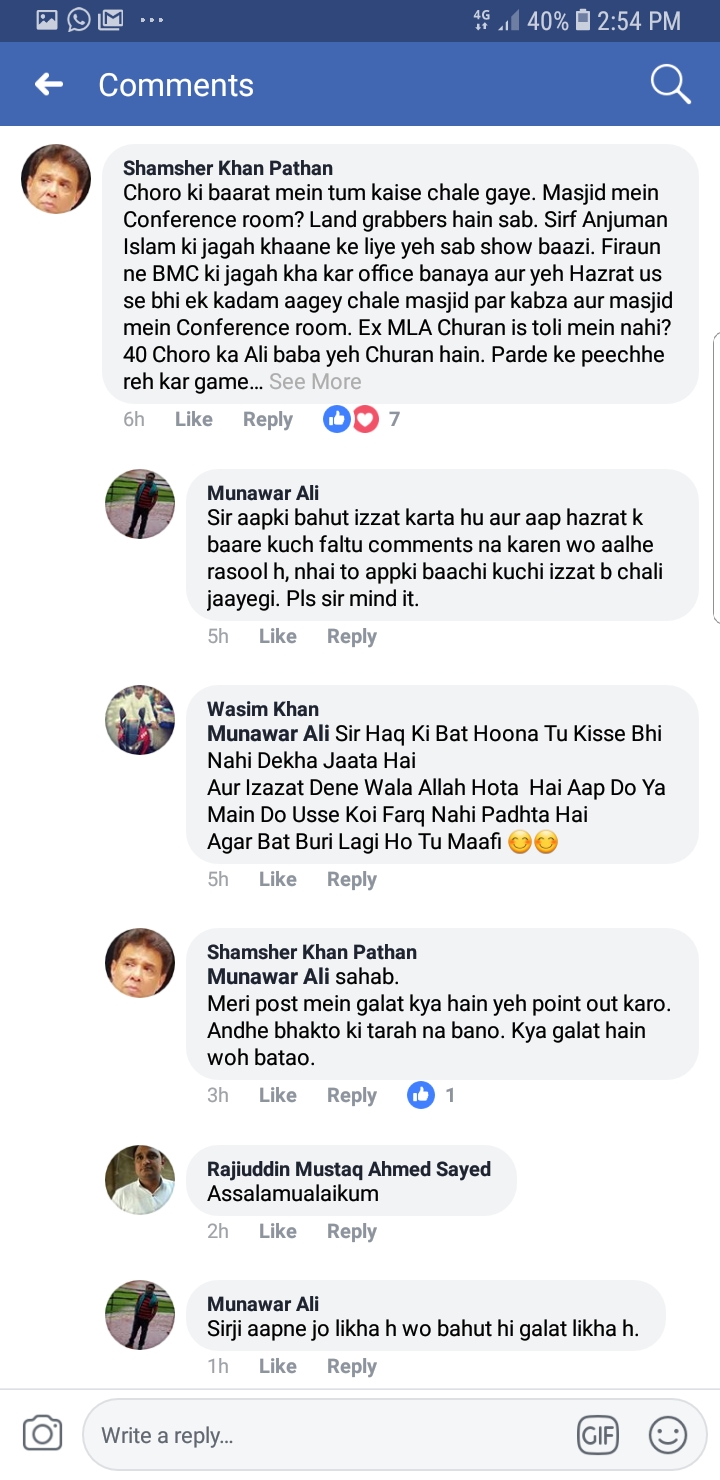This screenshot has height=1480, width=720.
Task: Open the emoji smiley picker
Action: tap(668, 1435)
